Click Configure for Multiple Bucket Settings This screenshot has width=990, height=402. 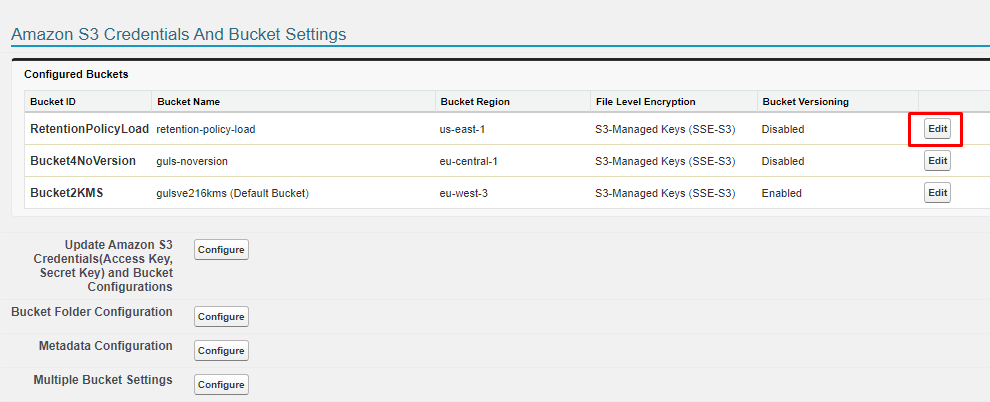[221, 385]
